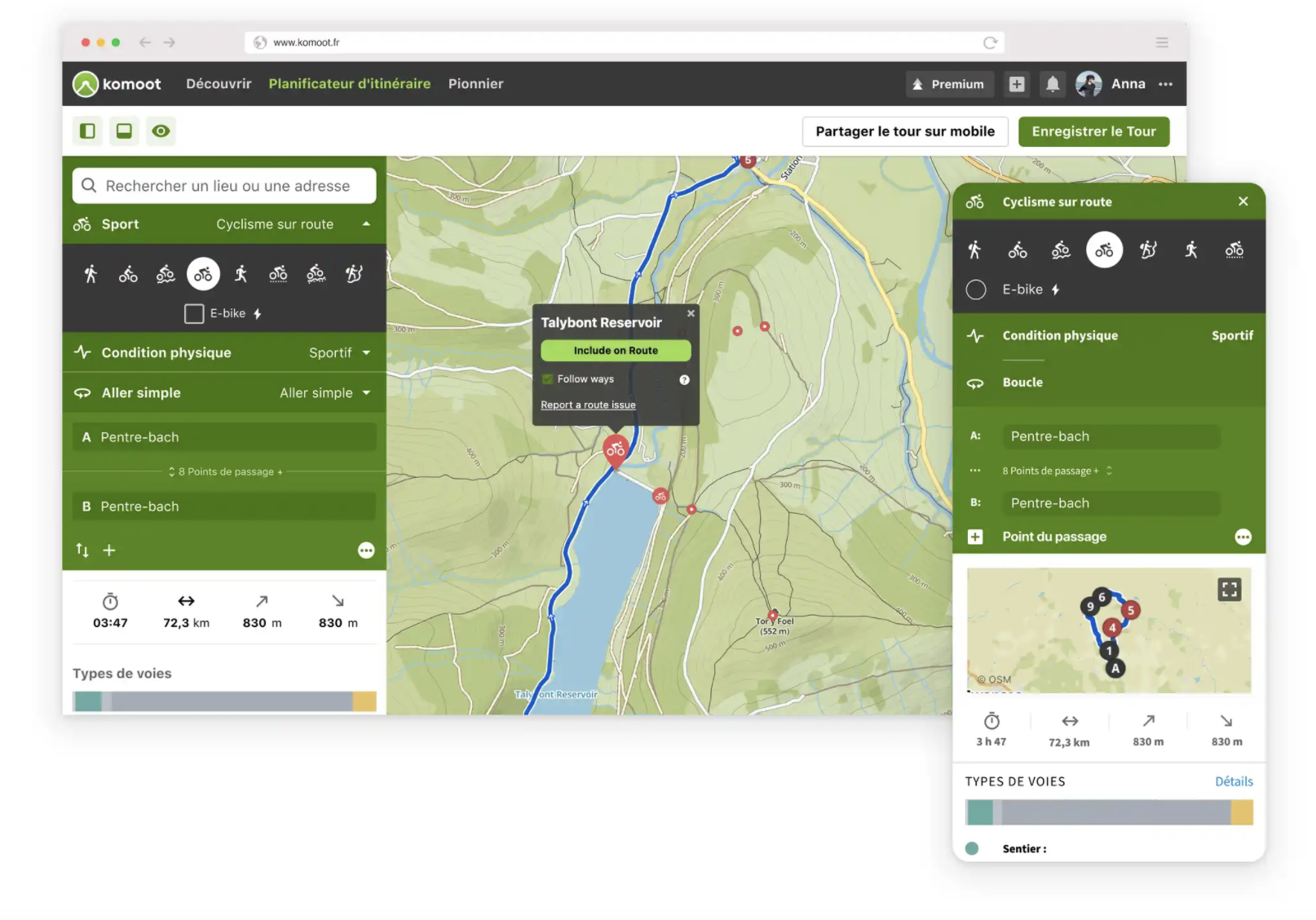
Task: Click the swap start and end points icon
Action: pos(82,550)
